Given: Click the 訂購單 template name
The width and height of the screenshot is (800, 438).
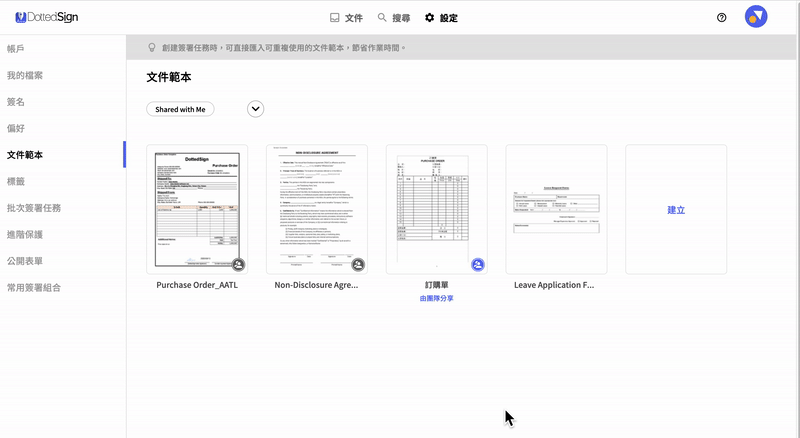Looking at the screenshot, I should point(437,285).
